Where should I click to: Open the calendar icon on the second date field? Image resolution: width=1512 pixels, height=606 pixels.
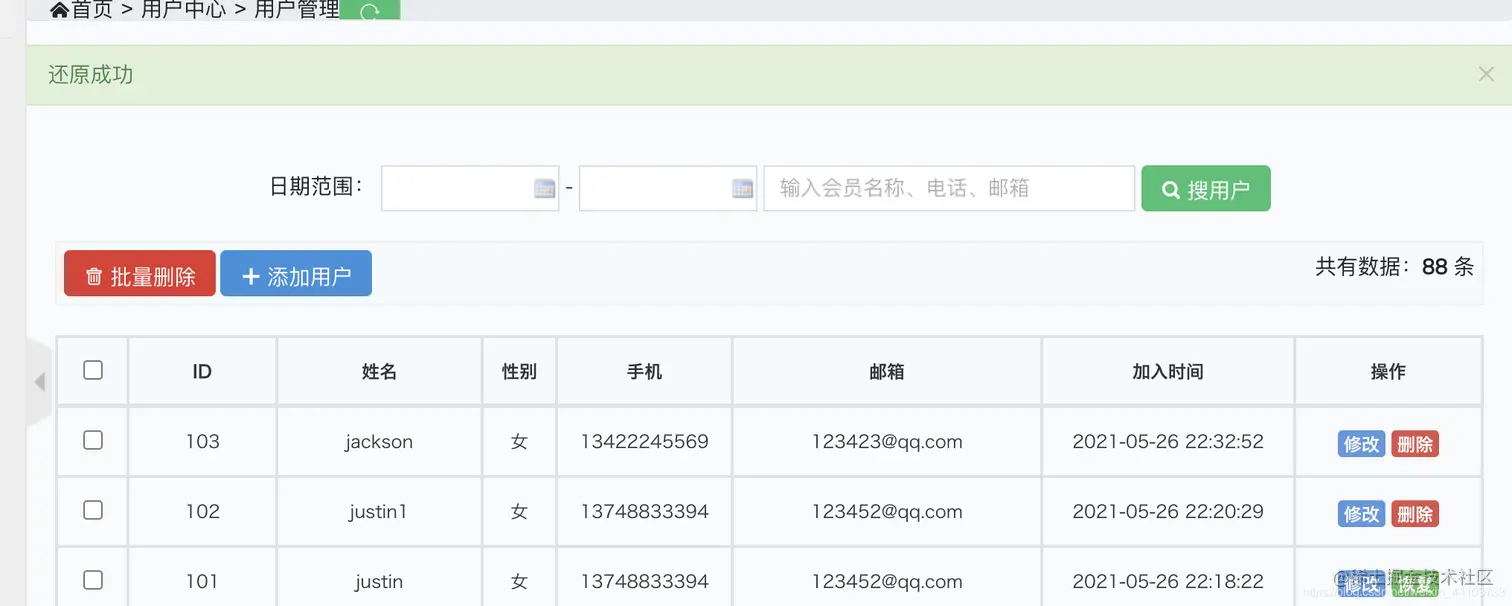(x=740, y=187)
